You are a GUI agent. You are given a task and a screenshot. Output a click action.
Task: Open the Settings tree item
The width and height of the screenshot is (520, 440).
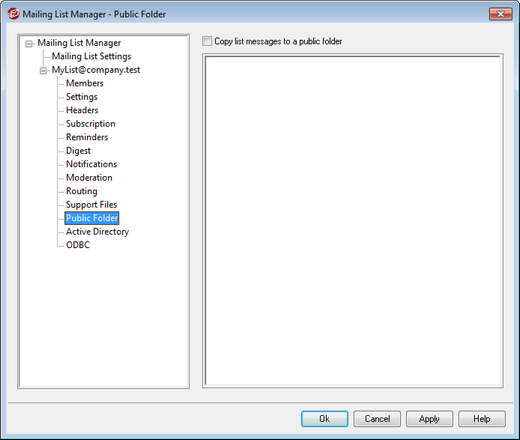coord(82,97)
